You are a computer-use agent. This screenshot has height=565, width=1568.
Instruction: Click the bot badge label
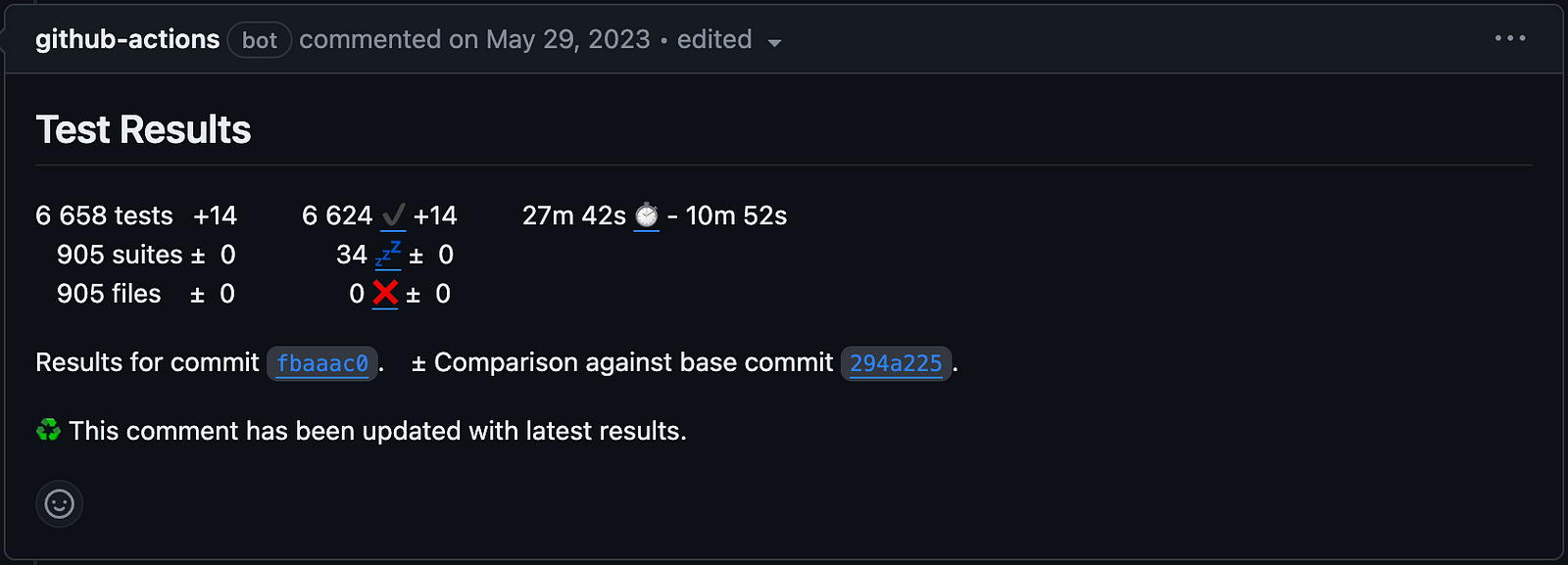(x=260, y=40)
